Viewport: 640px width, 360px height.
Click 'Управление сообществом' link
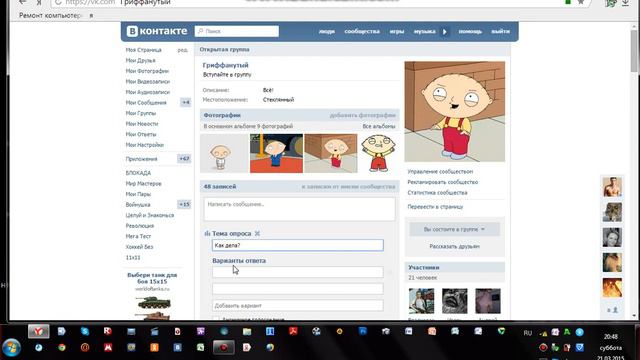(440, 172)
